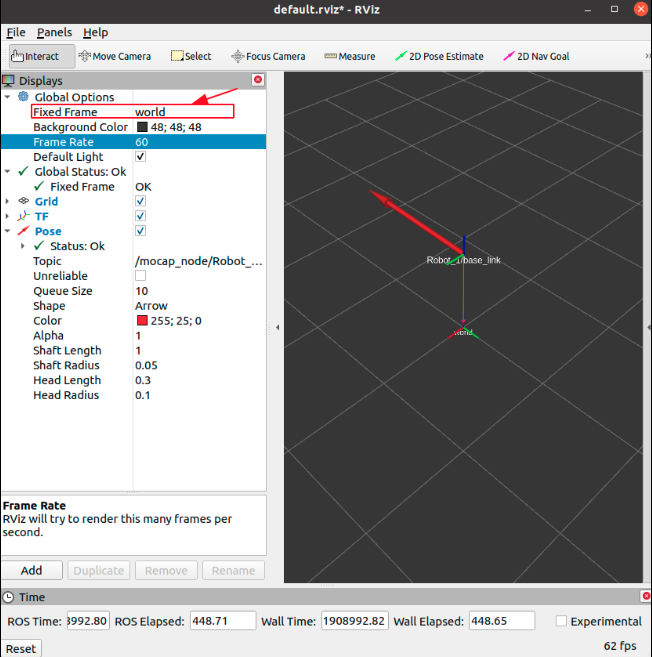Click the Focus Camera tool
The width and height of the screenshot is (652, 657).
point(268,56)
